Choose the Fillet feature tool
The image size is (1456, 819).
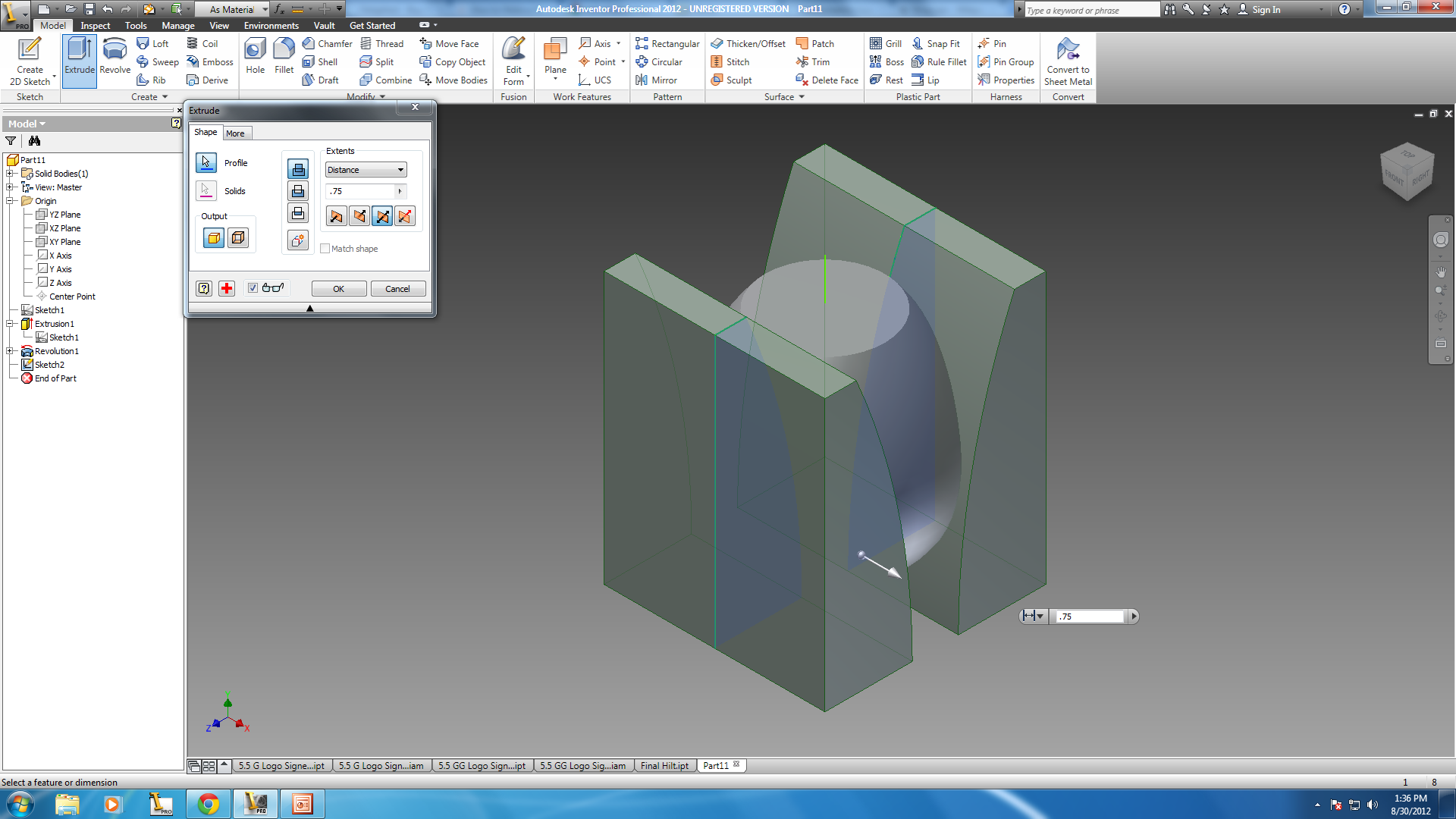pos(284,57)
